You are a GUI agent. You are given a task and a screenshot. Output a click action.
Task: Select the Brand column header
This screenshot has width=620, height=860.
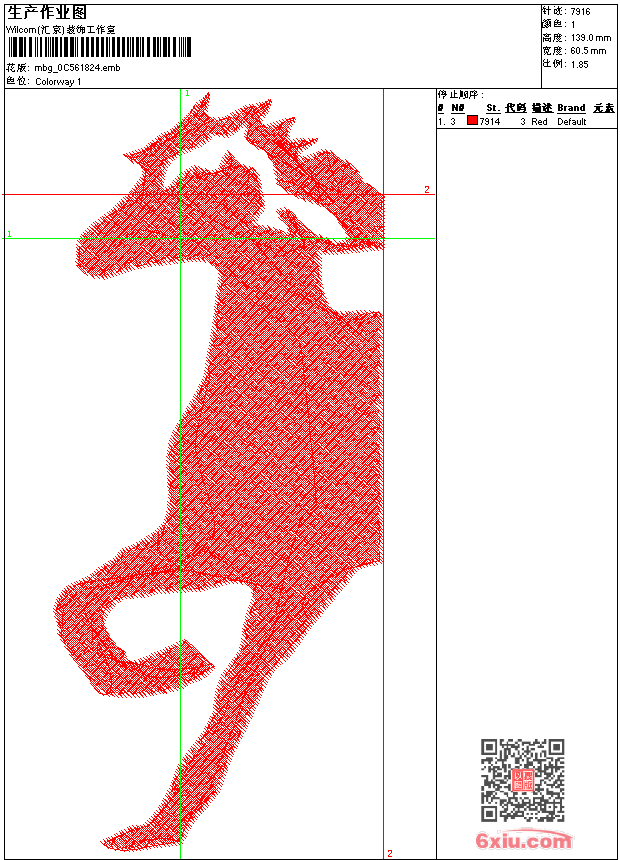(571, 108)
